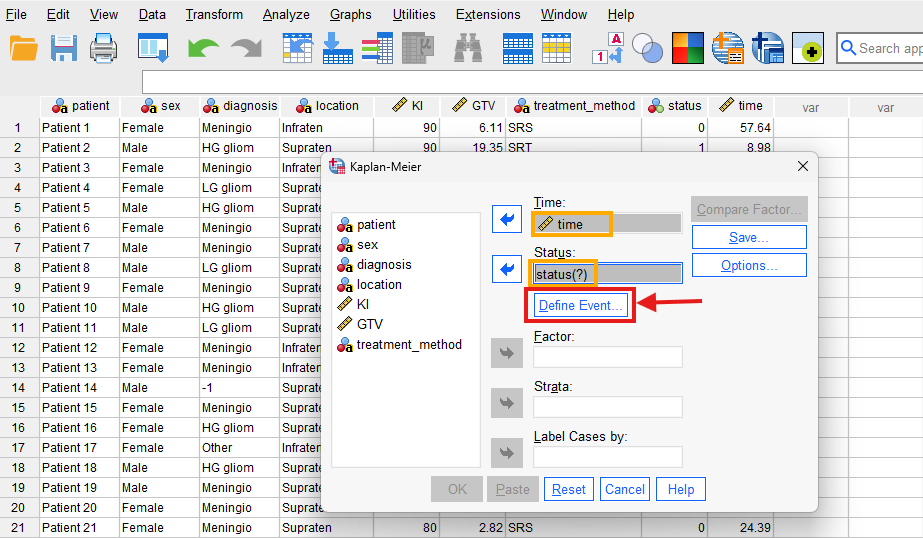Click the Reset button
Screen dimensions: 923x538
tap(569, 489)
